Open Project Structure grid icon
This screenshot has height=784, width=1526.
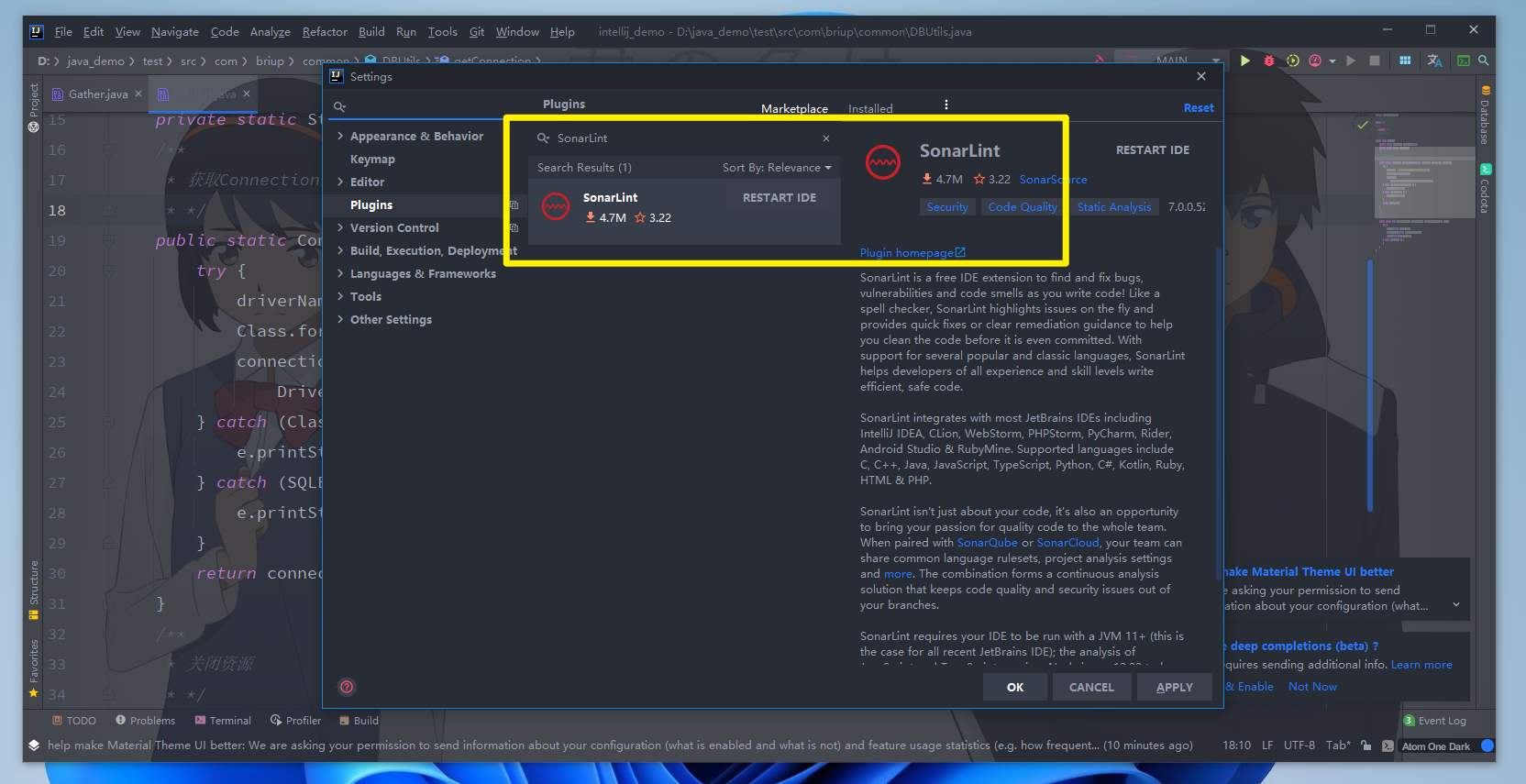pos(1405,61)
